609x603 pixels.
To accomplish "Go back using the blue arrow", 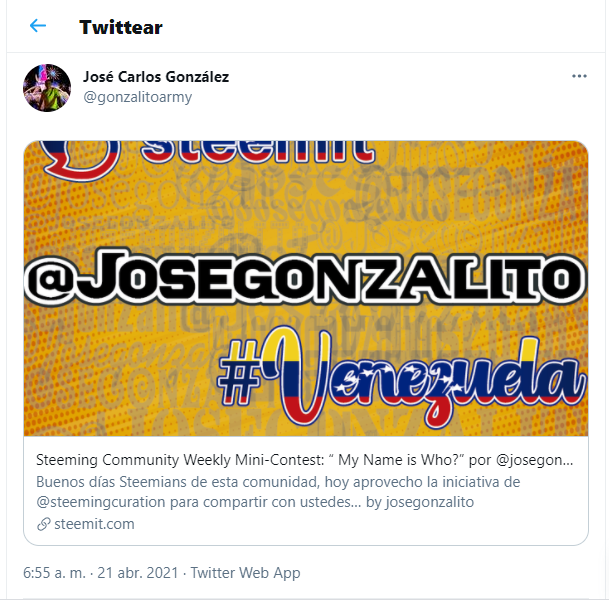I will coord(38,26).
